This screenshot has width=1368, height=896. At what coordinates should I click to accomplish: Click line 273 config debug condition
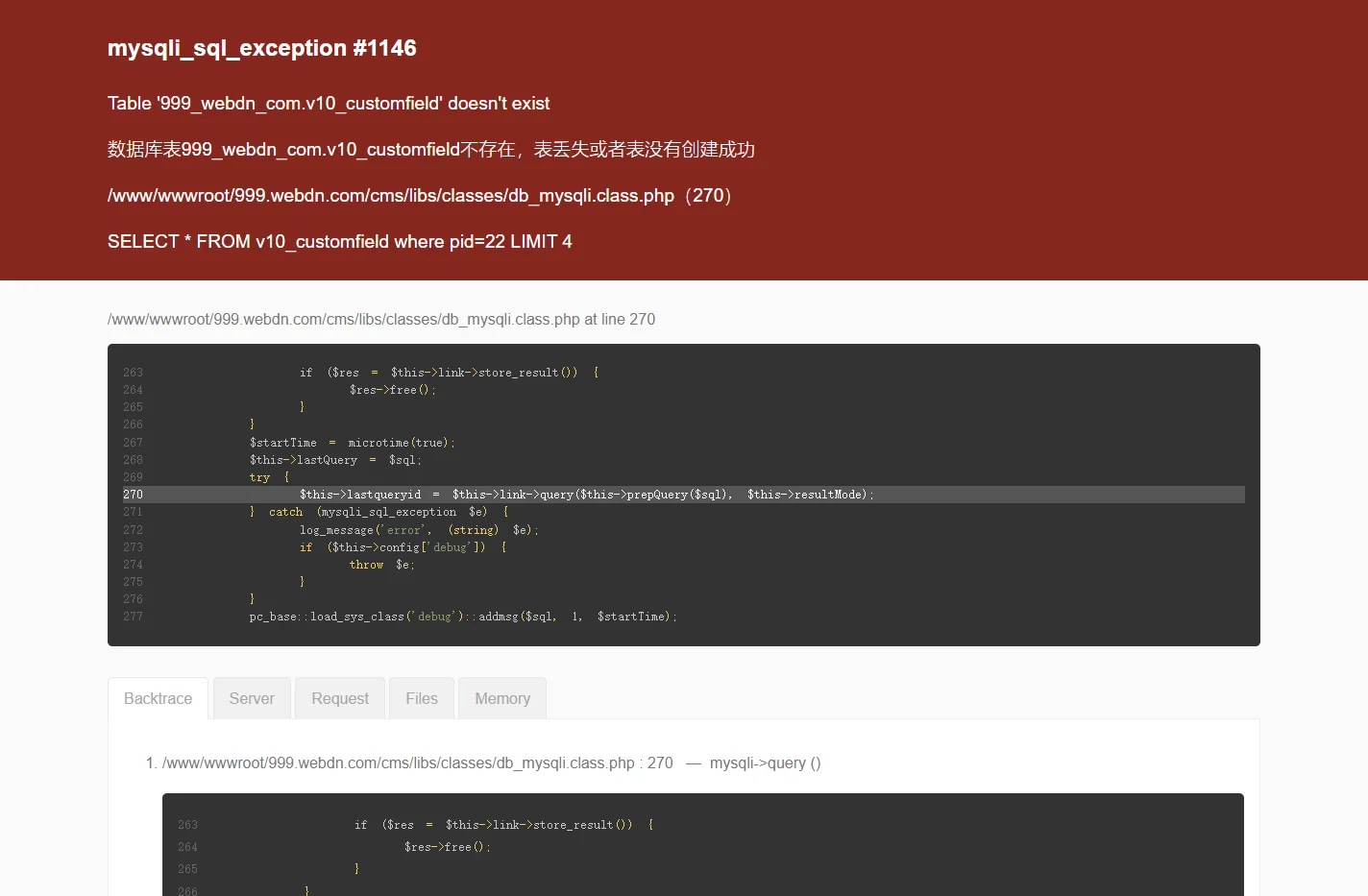pos(403,547)
